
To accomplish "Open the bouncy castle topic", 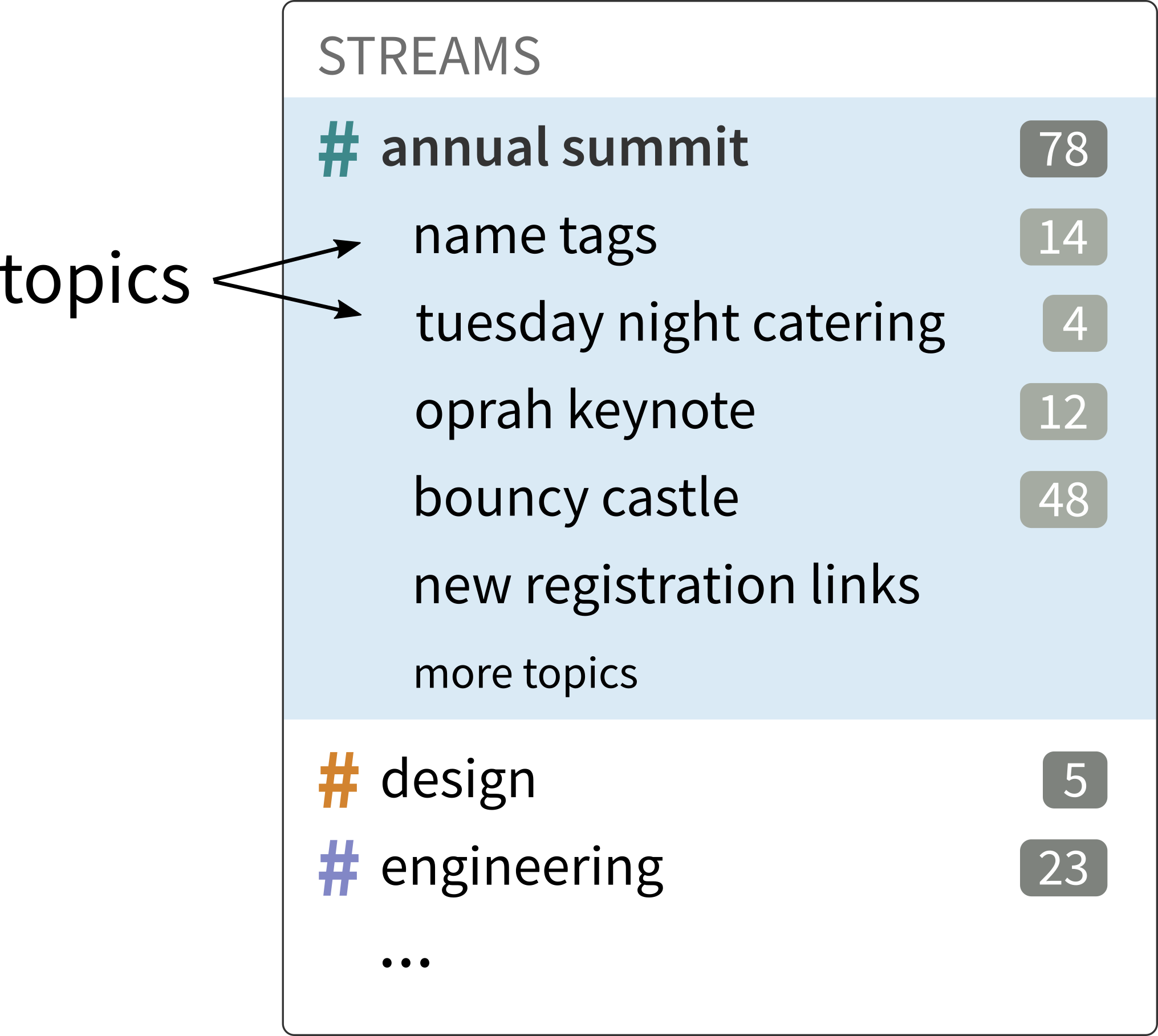I will pos(576,498).
